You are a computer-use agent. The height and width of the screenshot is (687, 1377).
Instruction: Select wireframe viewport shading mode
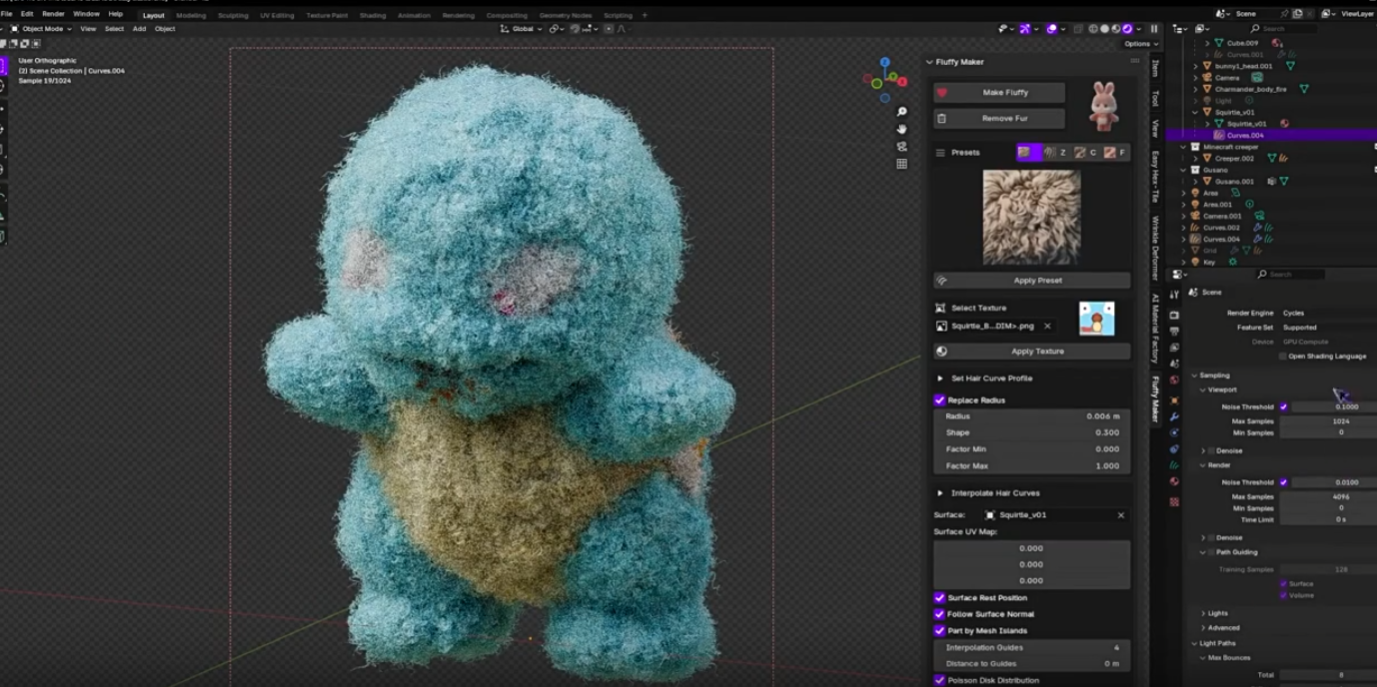point(1093,29)
